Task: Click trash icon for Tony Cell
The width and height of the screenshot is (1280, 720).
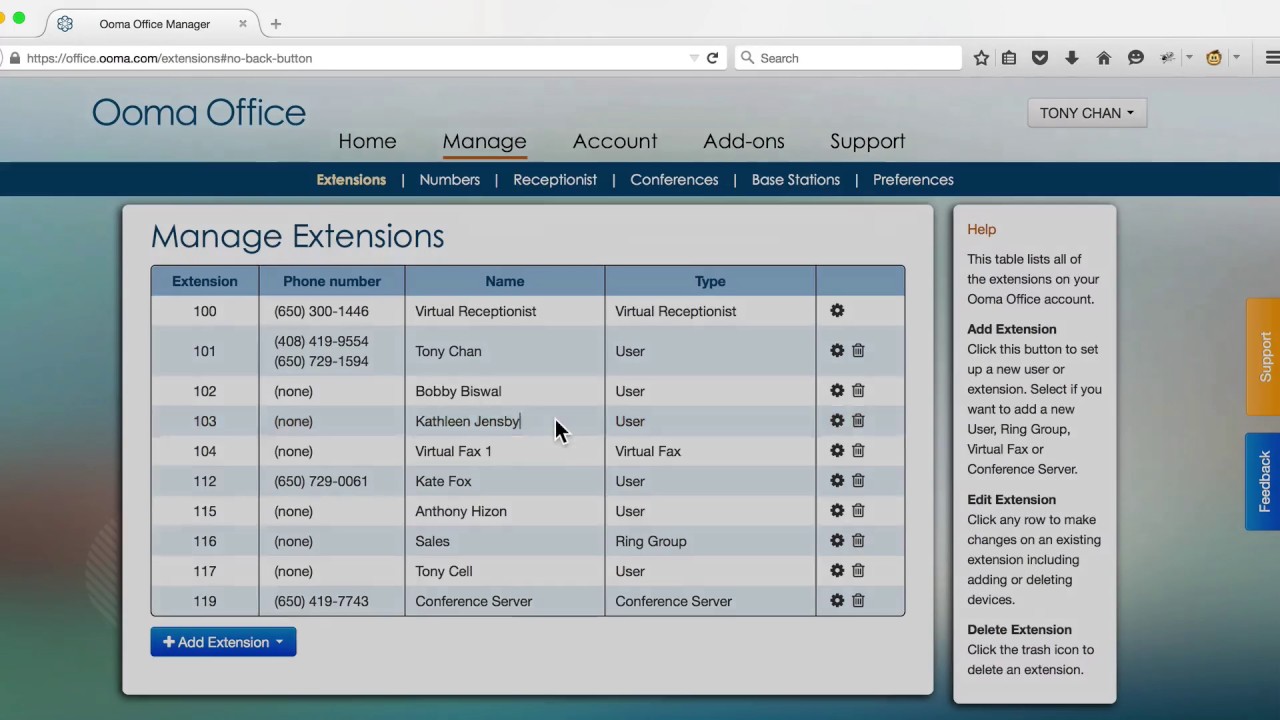Action: pos(858,571)
